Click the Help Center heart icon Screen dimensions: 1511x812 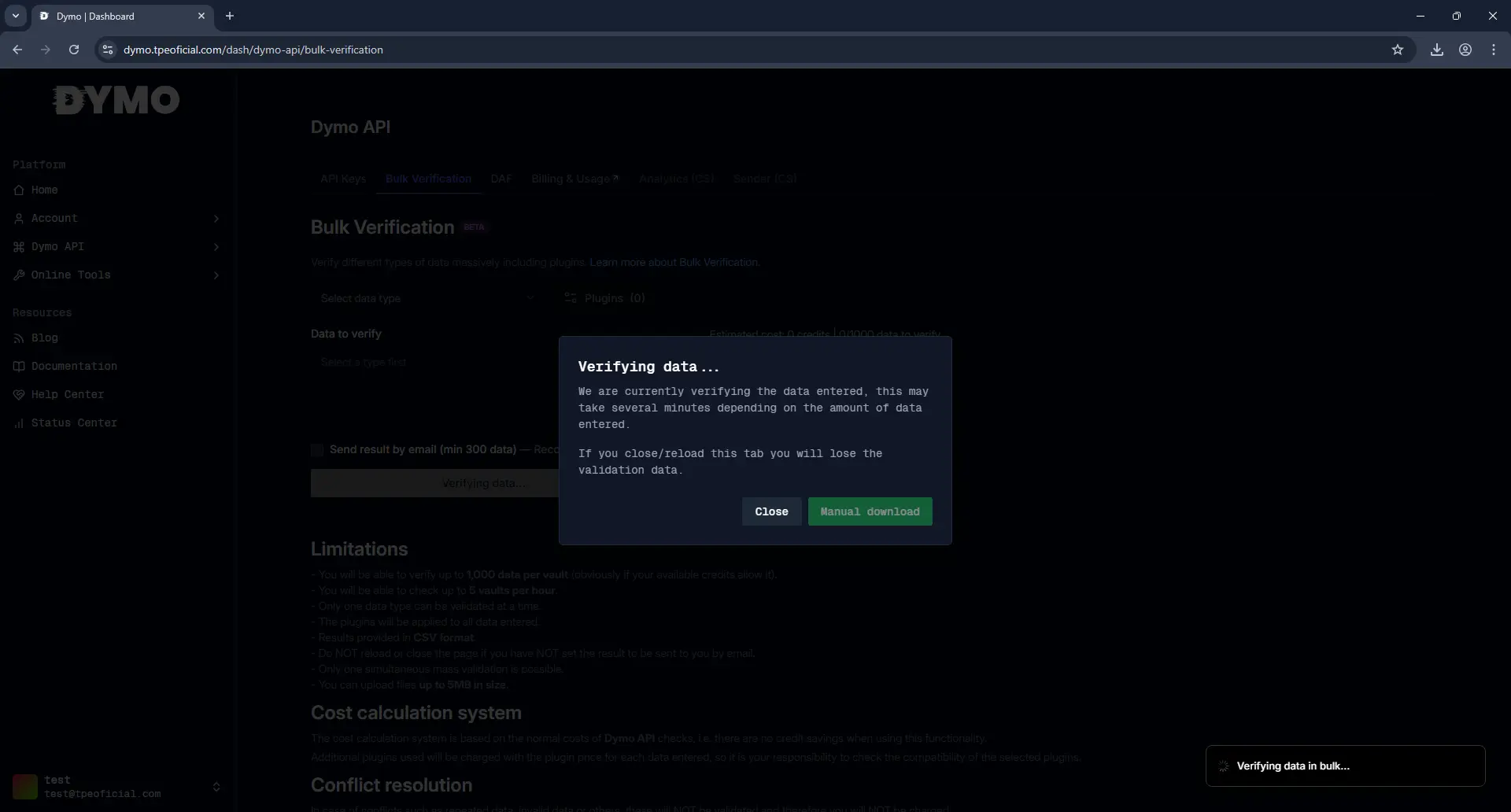coord(19,395)
